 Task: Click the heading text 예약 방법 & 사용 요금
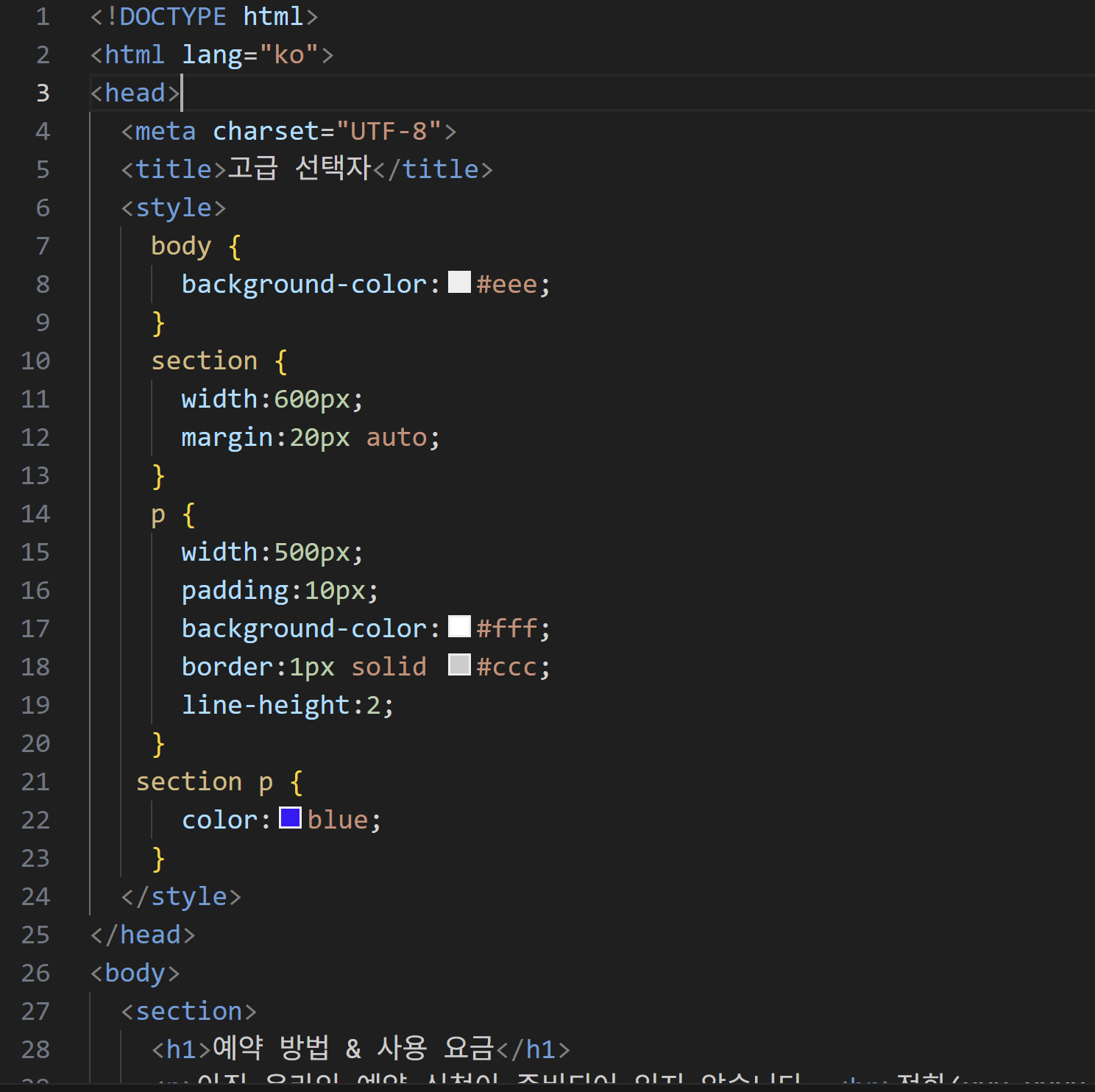click(x=353, y=1048)
